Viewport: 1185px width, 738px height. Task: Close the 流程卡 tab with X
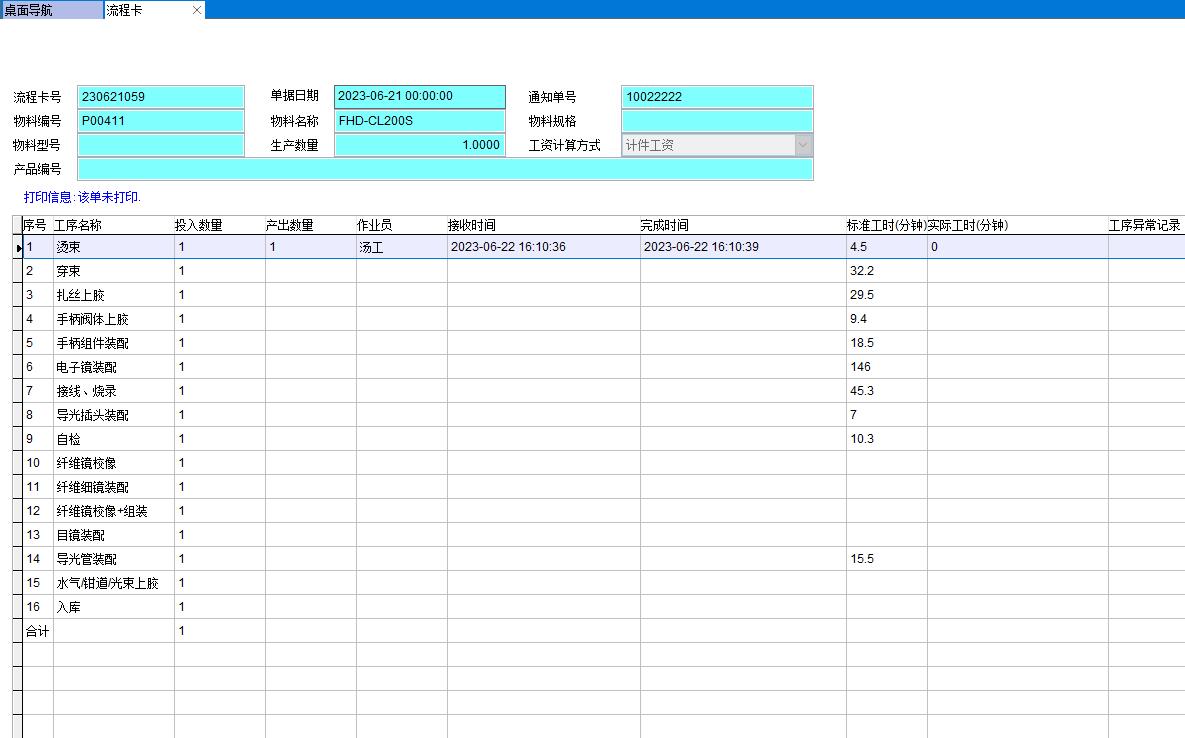click(x=197, y=10)
